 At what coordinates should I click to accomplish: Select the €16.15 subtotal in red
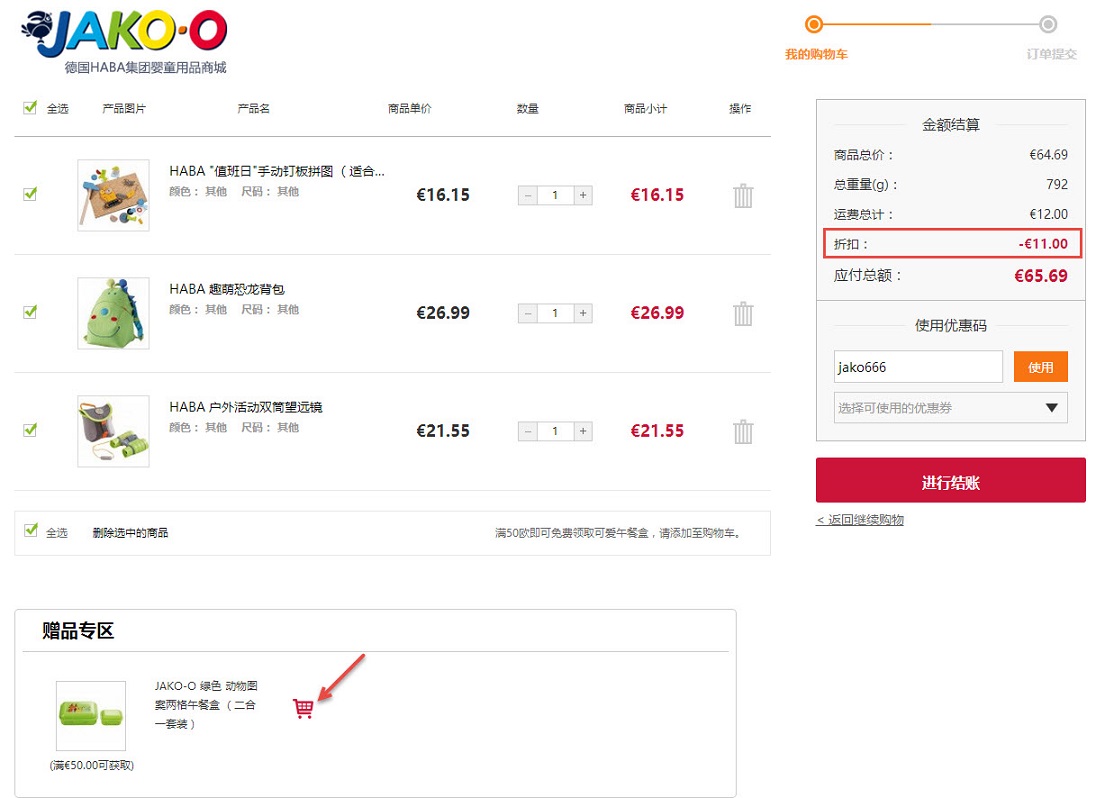(x=657, y=195)
